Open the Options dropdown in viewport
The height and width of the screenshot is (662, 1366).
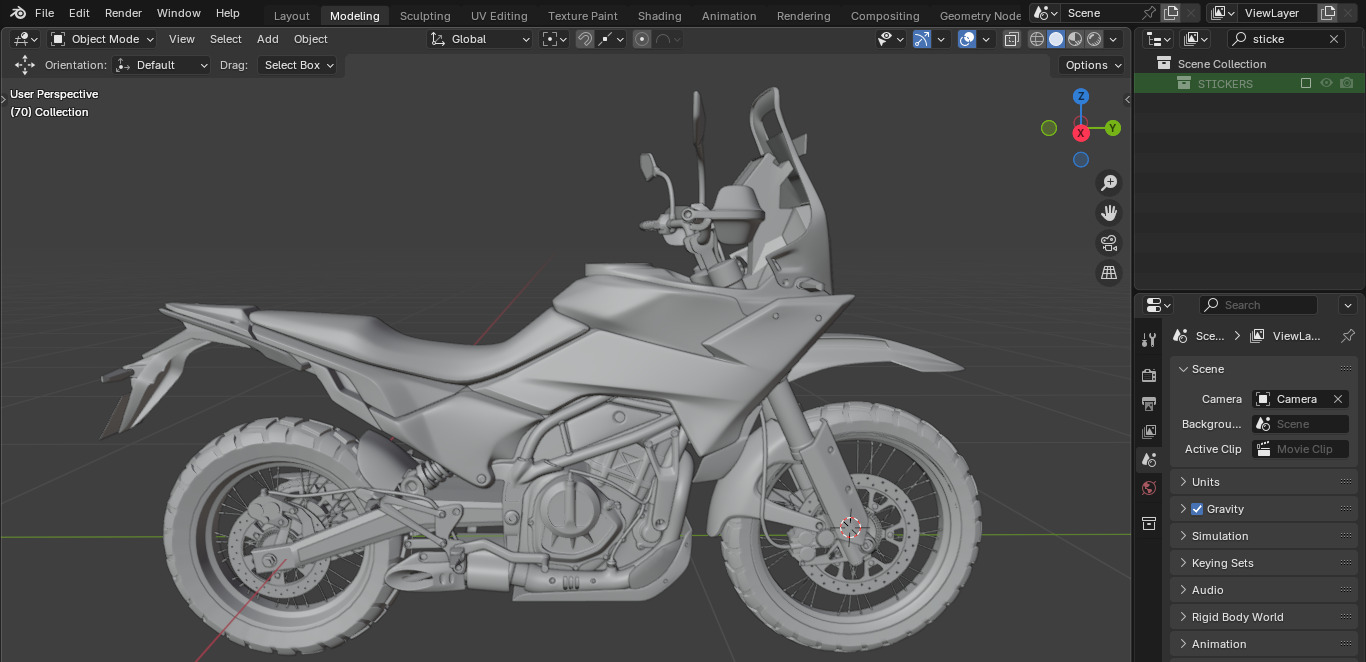pos(1093,65)
